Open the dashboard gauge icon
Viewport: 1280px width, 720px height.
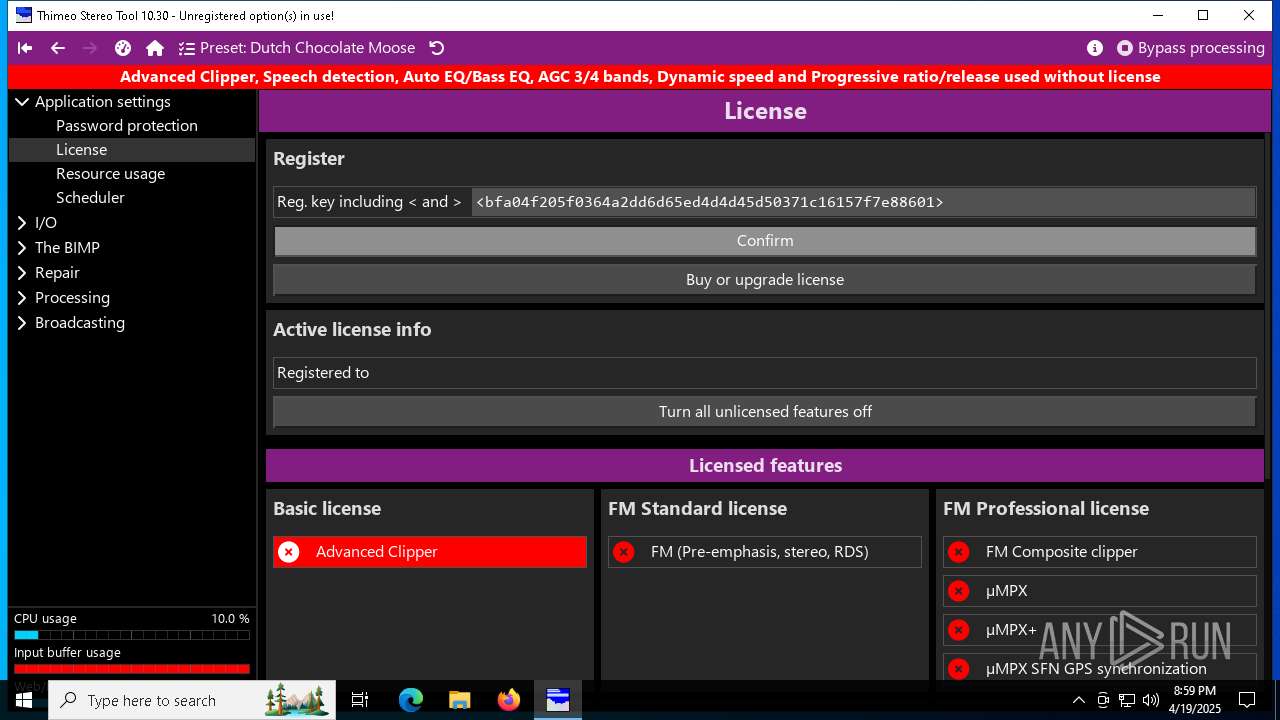[123, 48]
